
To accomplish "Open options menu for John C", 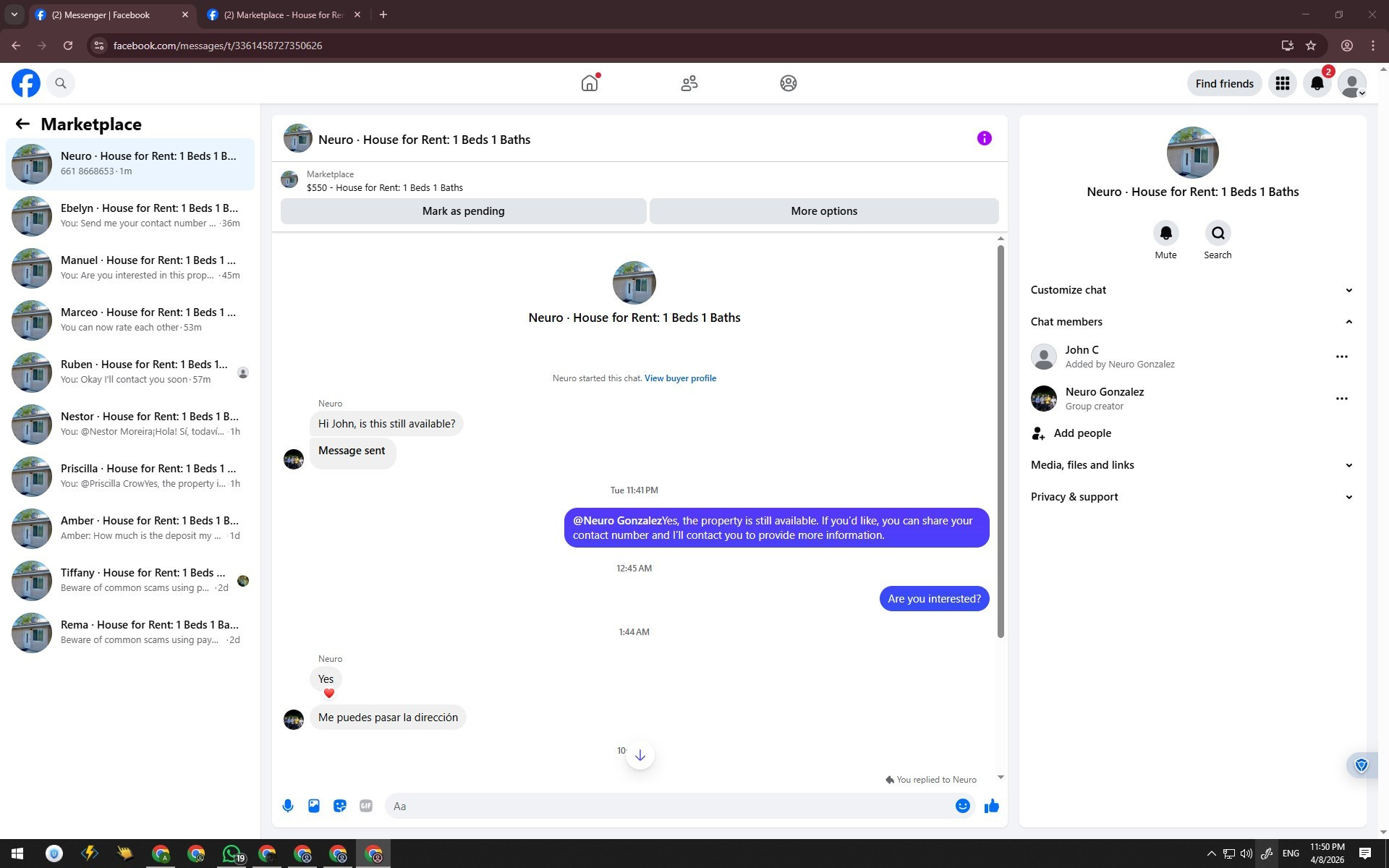I will (x=1341, y=357).
